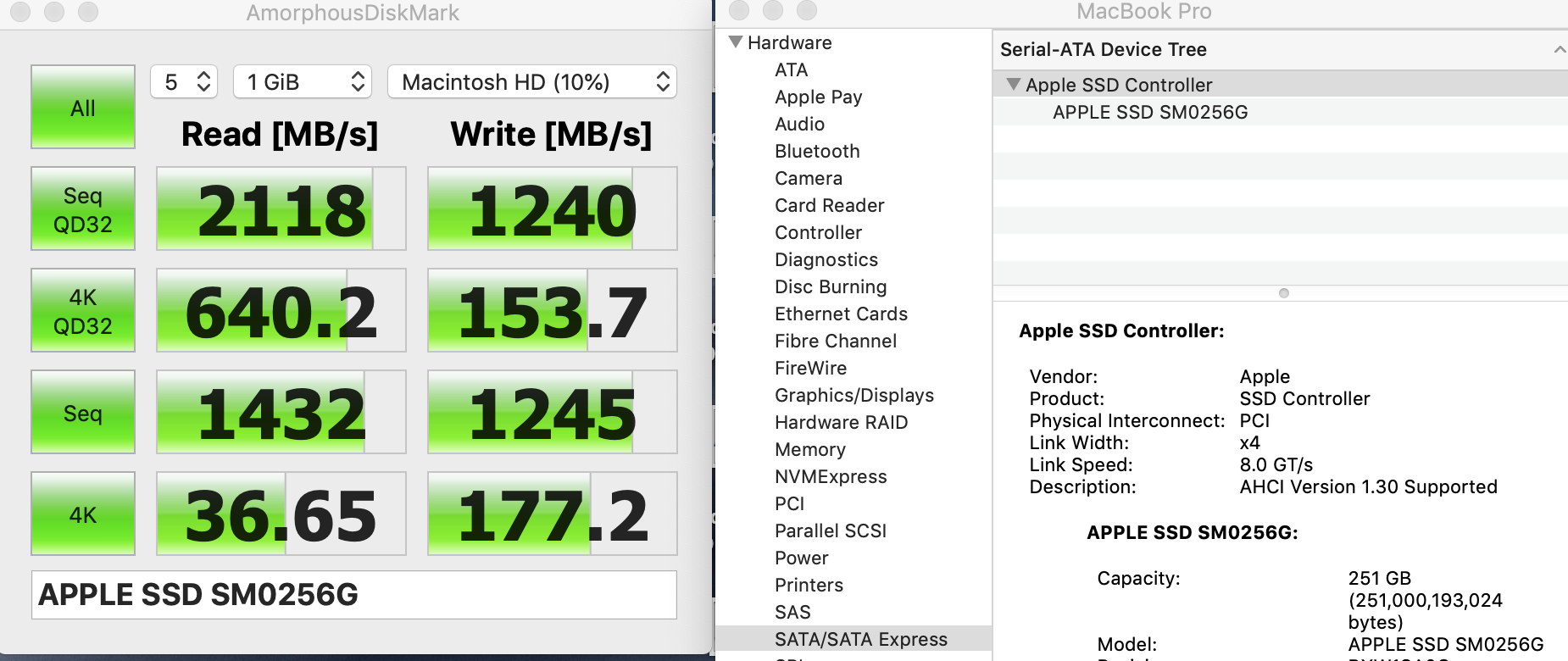Zoom the MacBook Pro window
1568x661 pixels.
point(807,10)
